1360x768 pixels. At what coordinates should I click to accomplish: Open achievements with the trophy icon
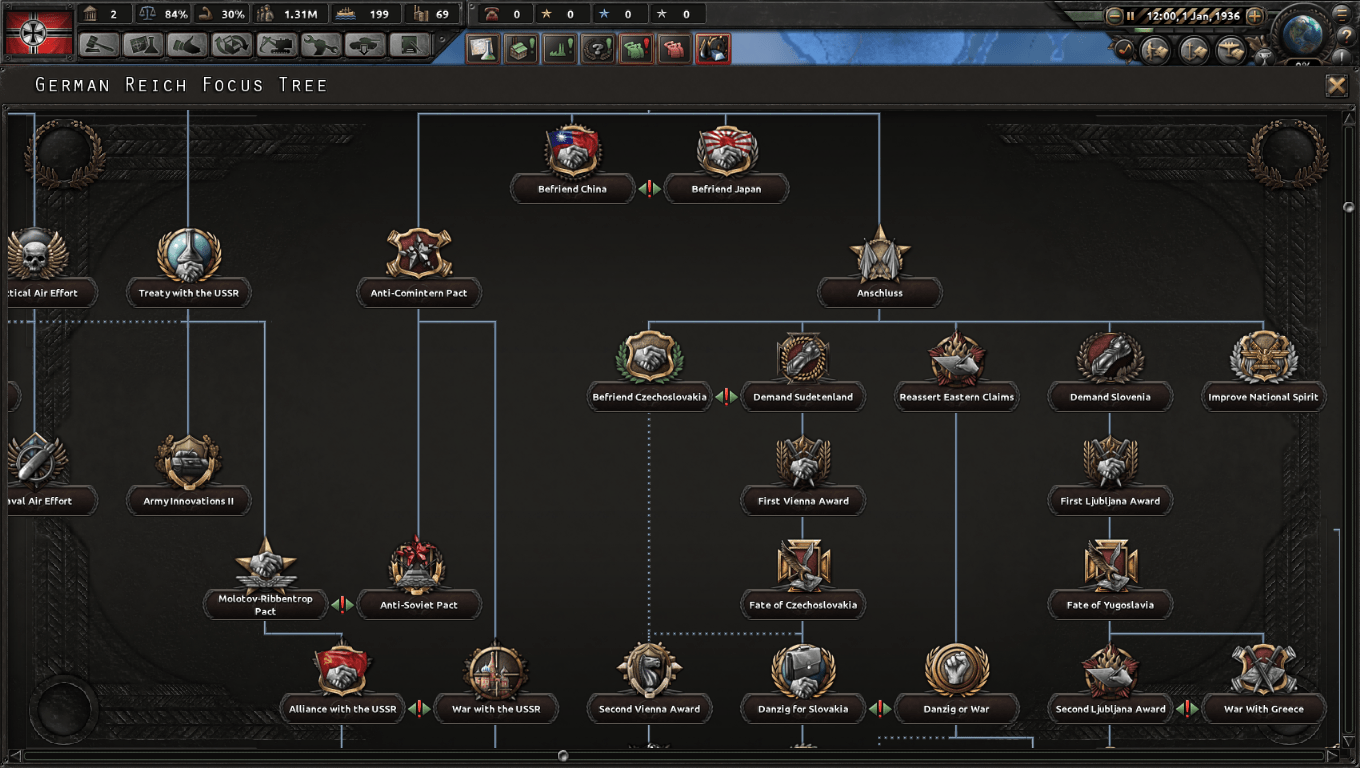coord(1264,58)
